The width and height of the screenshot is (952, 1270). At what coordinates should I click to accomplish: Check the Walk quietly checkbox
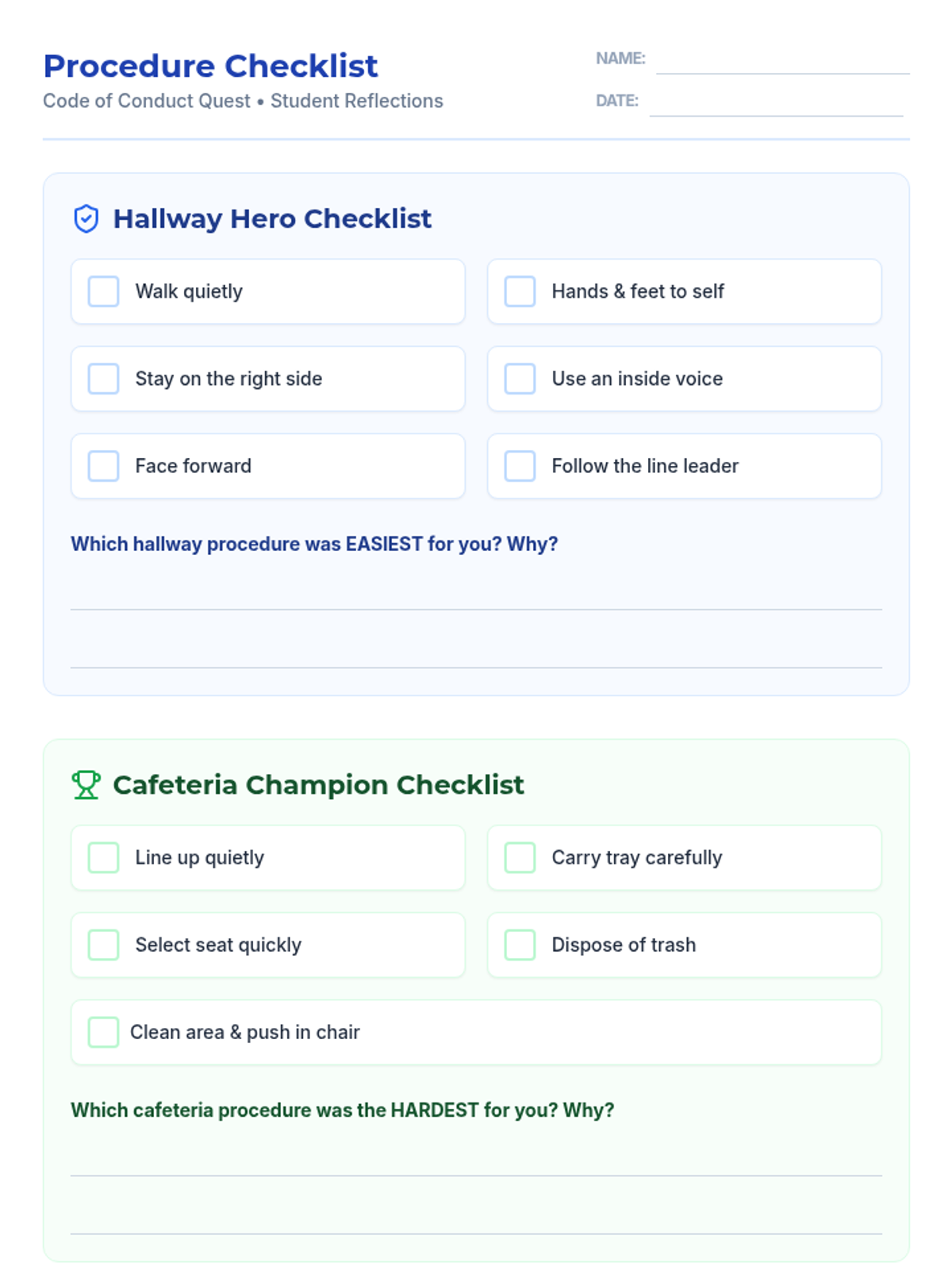pos(104,291)
